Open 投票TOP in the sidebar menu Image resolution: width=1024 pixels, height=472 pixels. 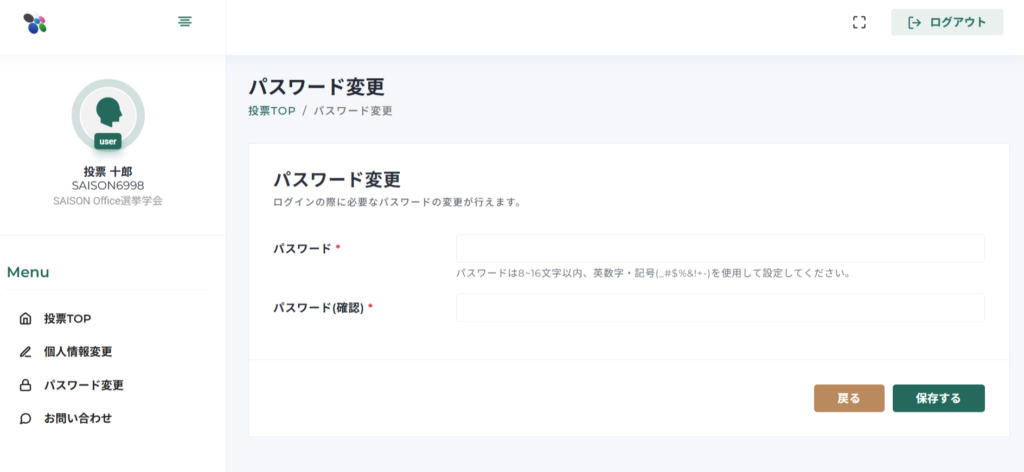click(x=67, y=319)
